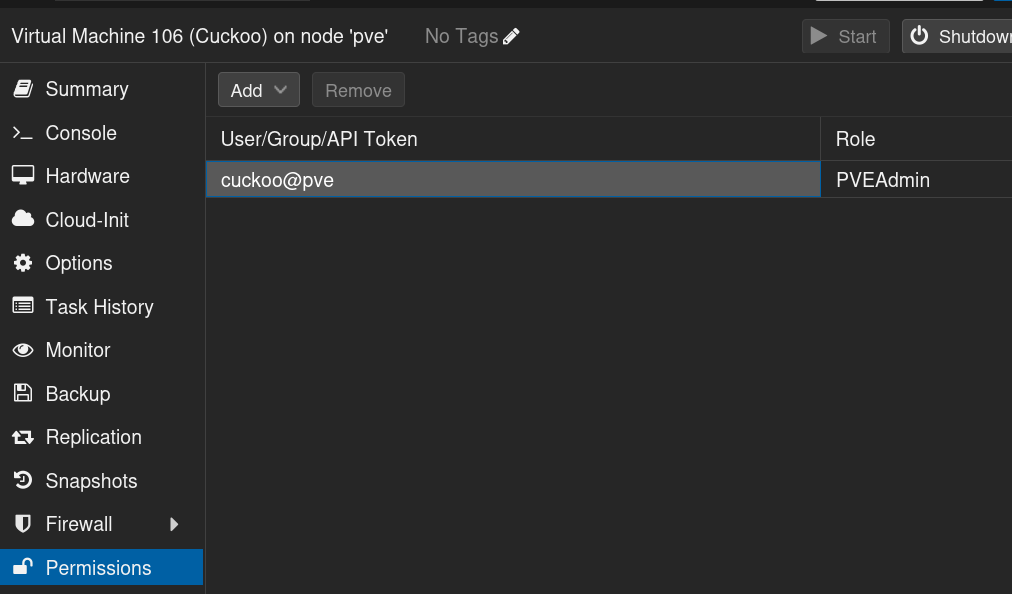The height and width of the screenshot is (594, 1012).
Task: Click the Snapshots history icon
Action: pyautogui.click(x=22, y=480)
